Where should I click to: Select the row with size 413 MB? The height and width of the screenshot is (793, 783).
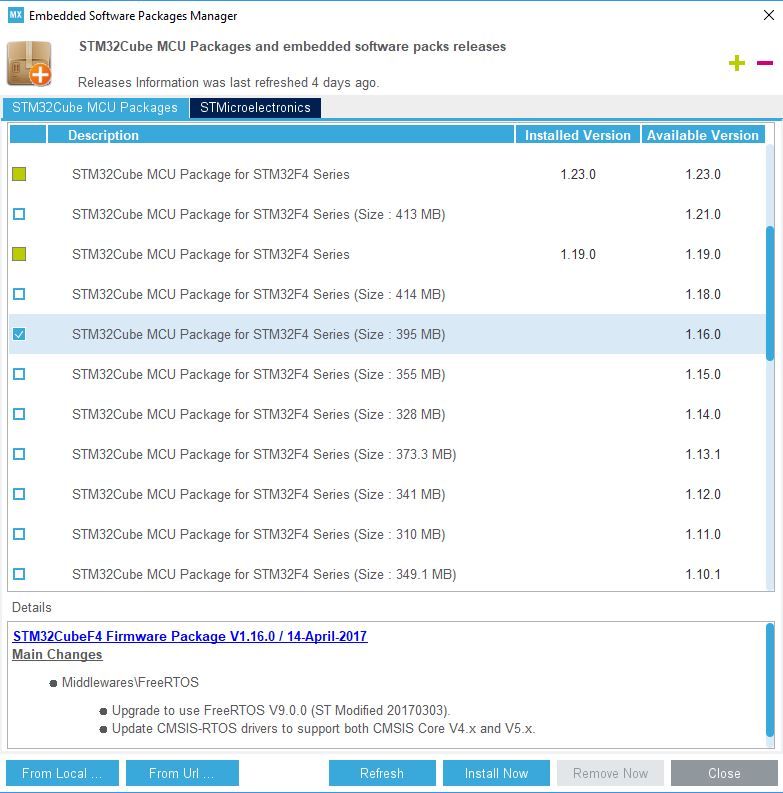[x=387, y=214]
